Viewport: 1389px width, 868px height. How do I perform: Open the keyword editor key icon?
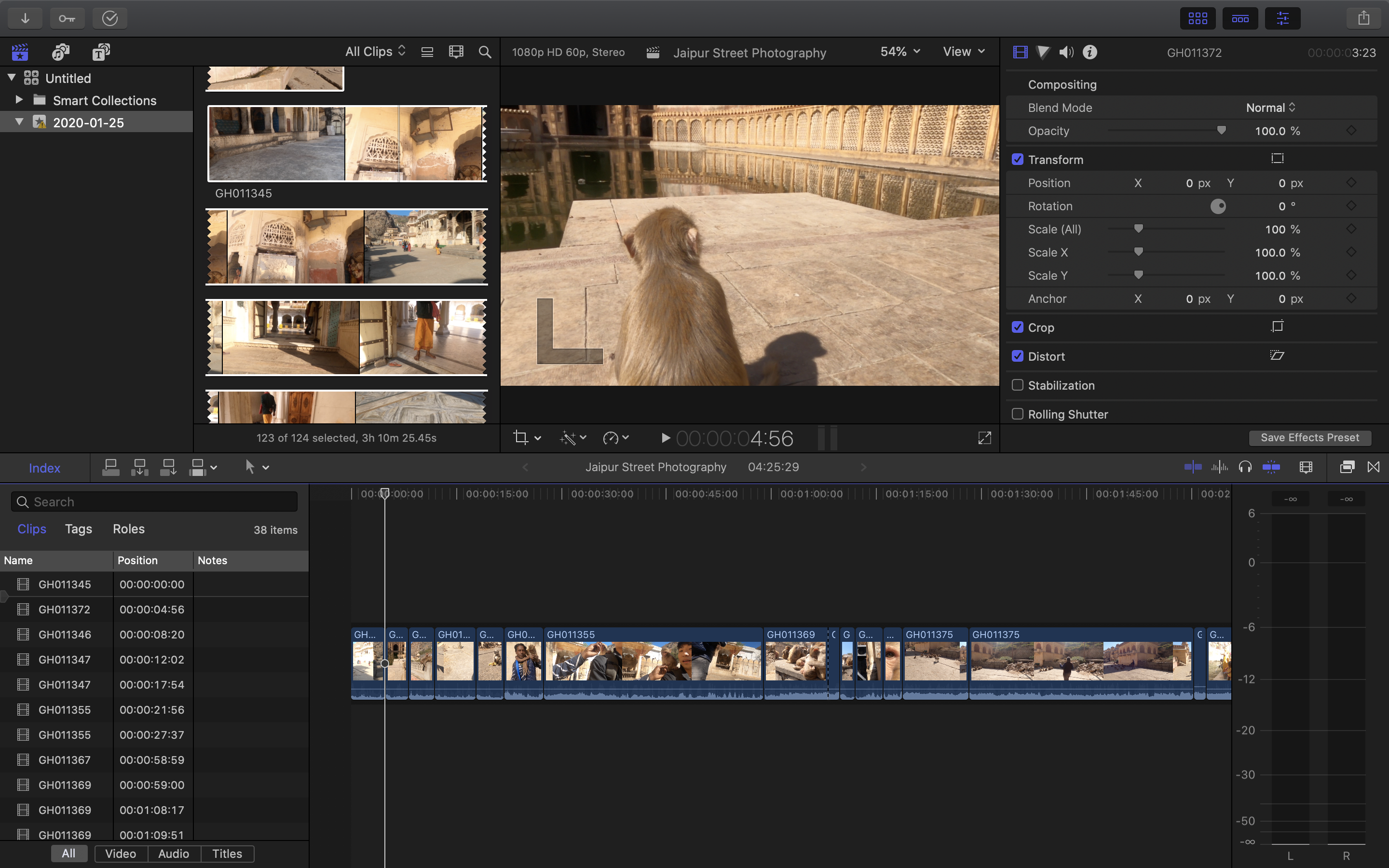point(67,18)
